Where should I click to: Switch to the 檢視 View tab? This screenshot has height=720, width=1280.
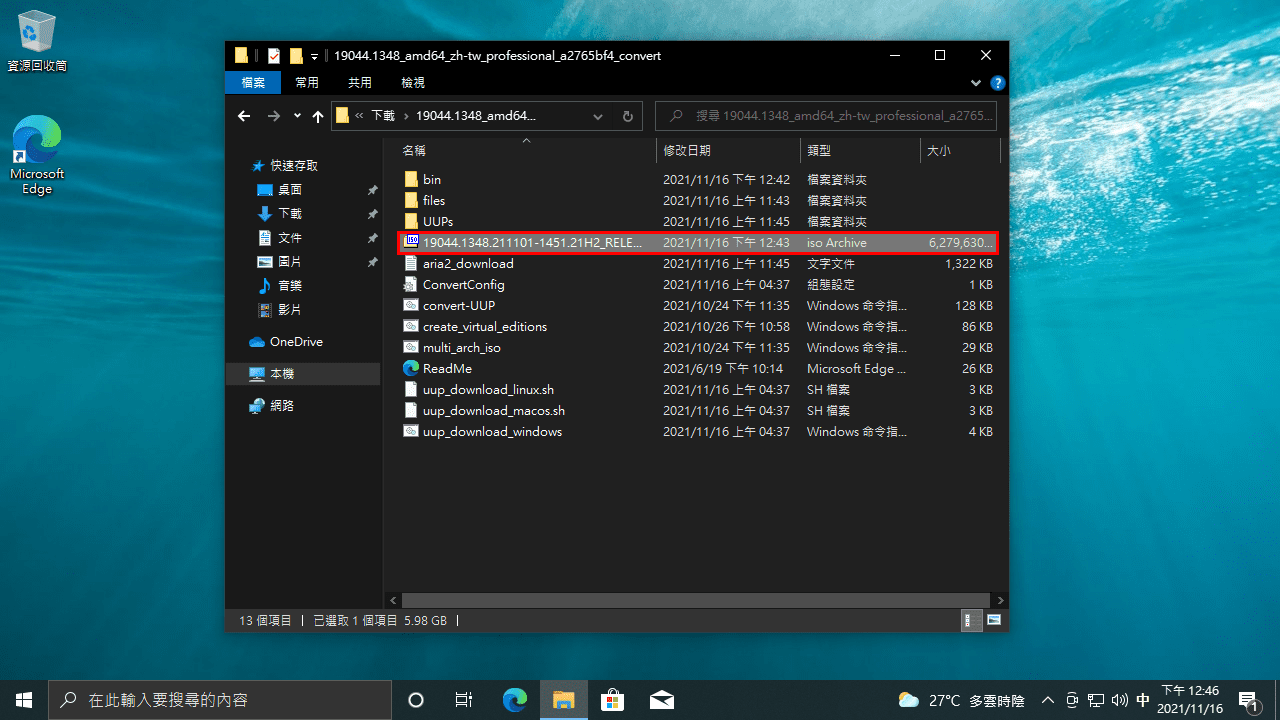[x=412, y=83]
